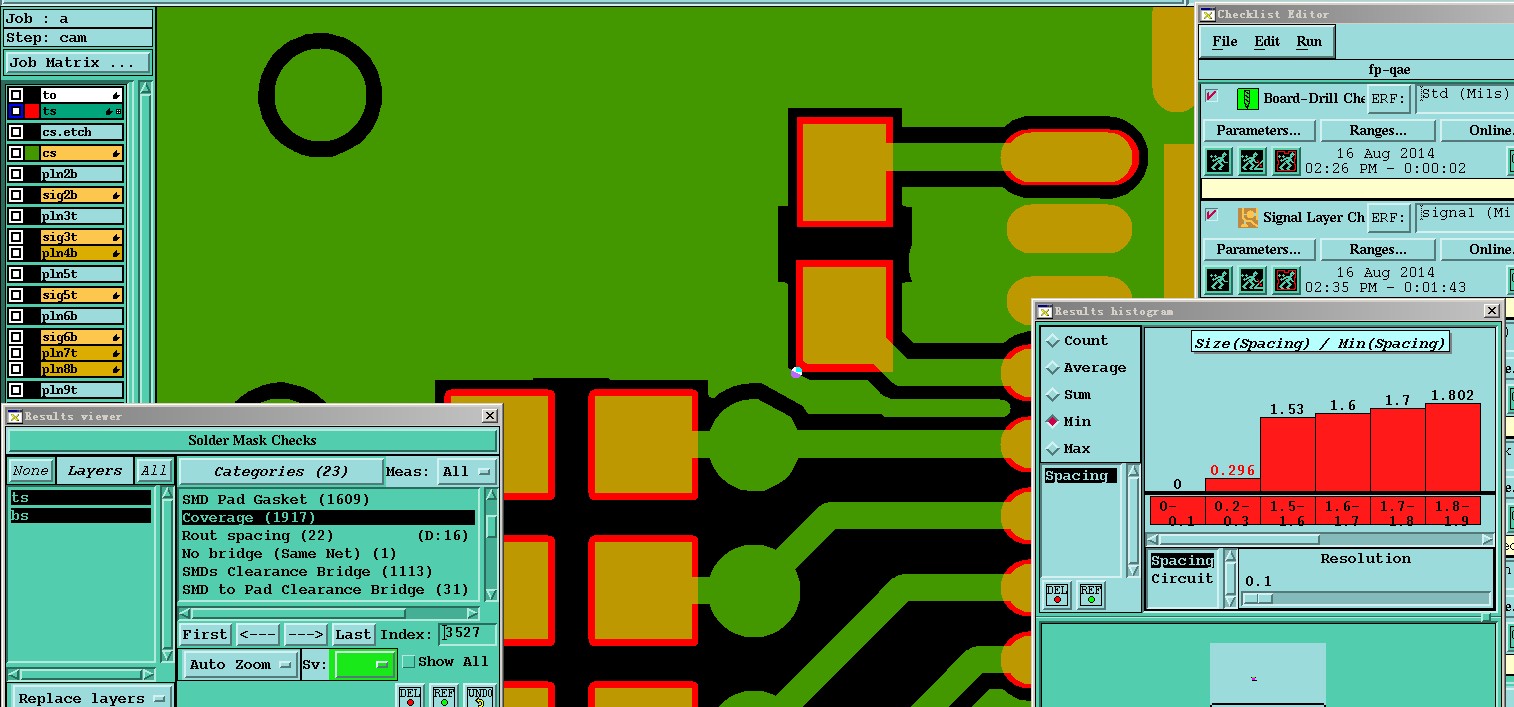
Task: Select Circuit in histogram list
Action: pos(1182,579)
